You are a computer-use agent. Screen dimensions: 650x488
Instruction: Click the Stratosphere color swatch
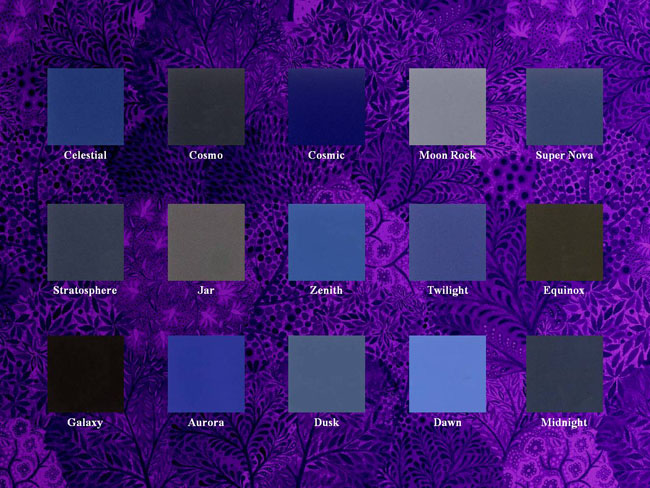85,242
